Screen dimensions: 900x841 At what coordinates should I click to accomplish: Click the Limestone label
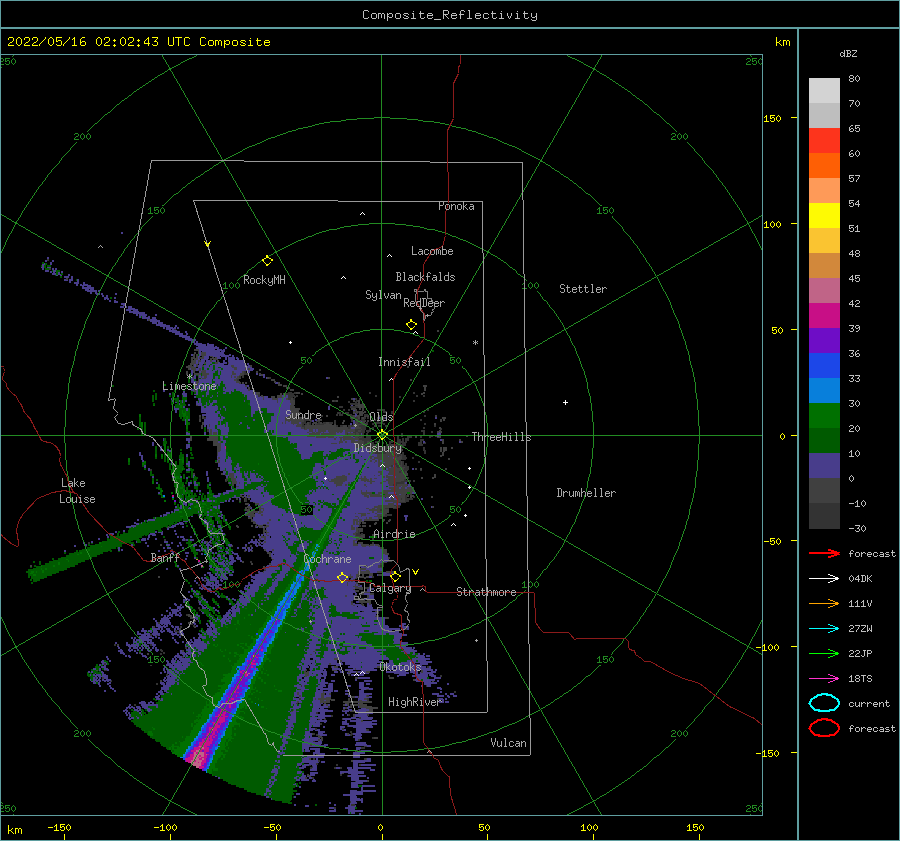(x=189, y=386)
